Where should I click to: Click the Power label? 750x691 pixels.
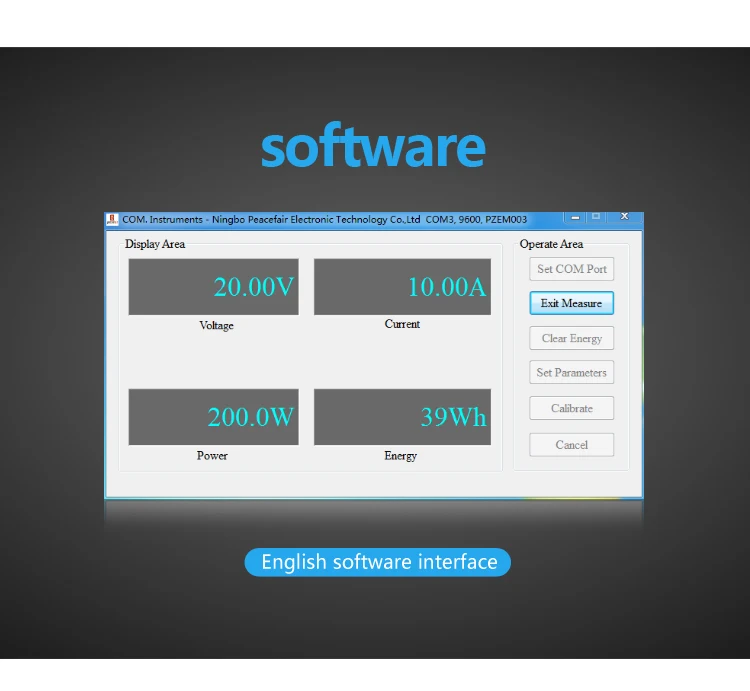click(x=212, y=456)
